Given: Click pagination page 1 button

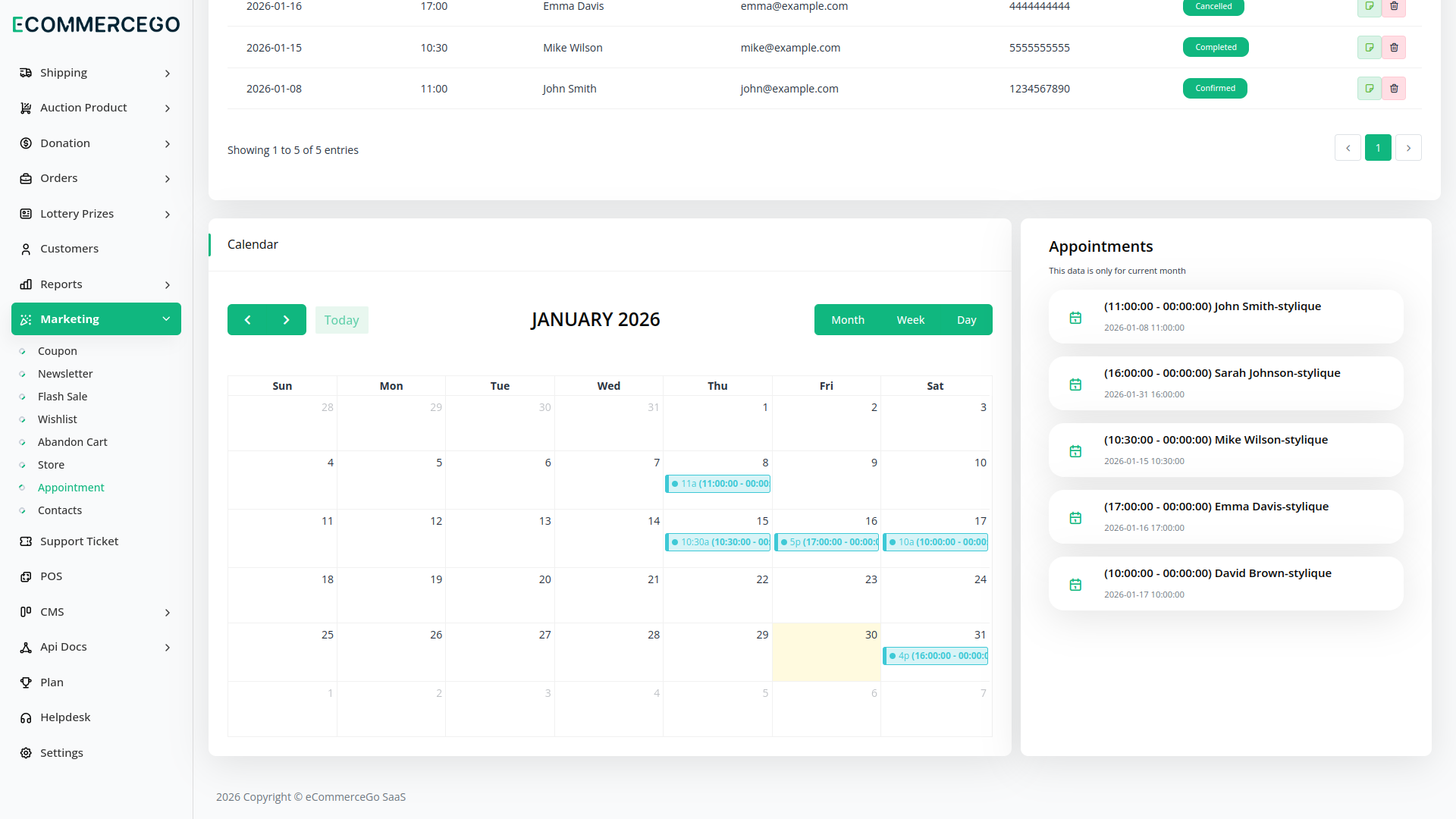Looking at the screenshot, I should point(1378,148).
